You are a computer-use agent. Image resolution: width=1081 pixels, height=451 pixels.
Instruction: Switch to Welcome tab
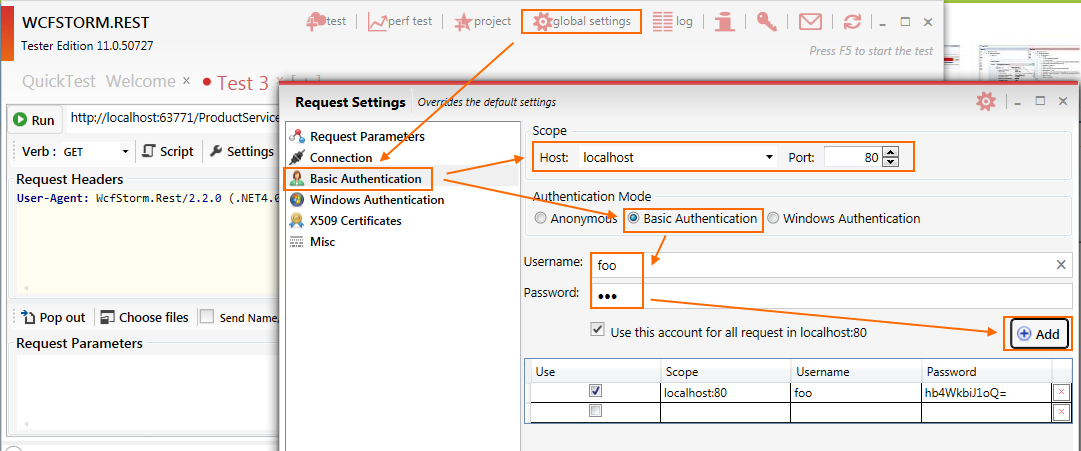141,81
